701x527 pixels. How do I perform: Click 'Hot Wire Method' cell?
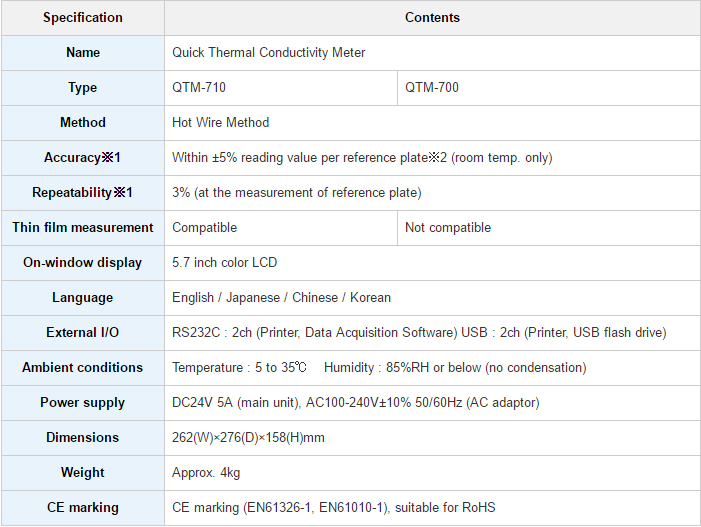click(432, 122)
